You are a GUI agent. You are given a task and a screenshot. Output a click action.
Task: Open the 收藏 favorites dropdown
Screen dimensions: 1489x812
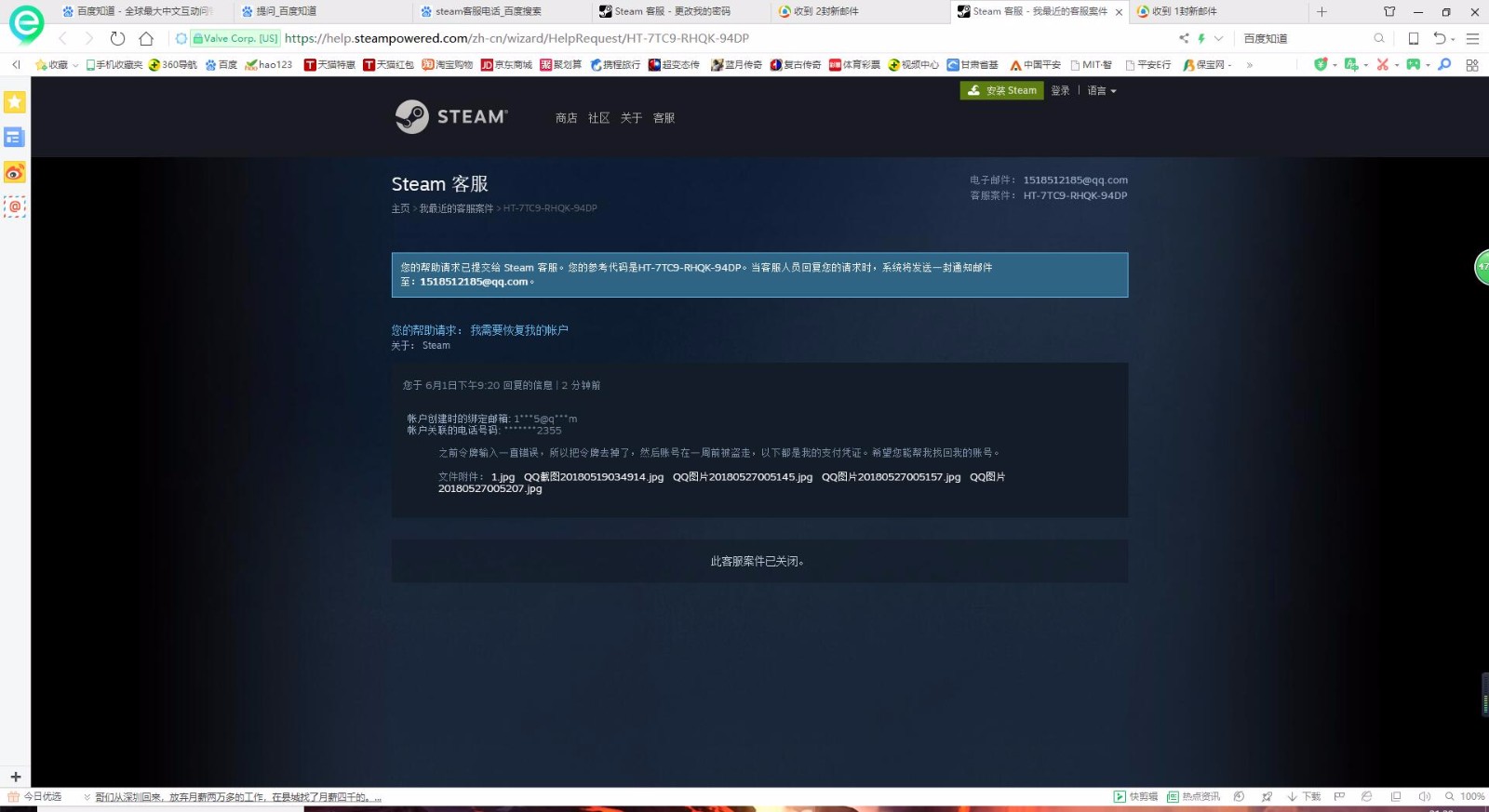[56, 64]
